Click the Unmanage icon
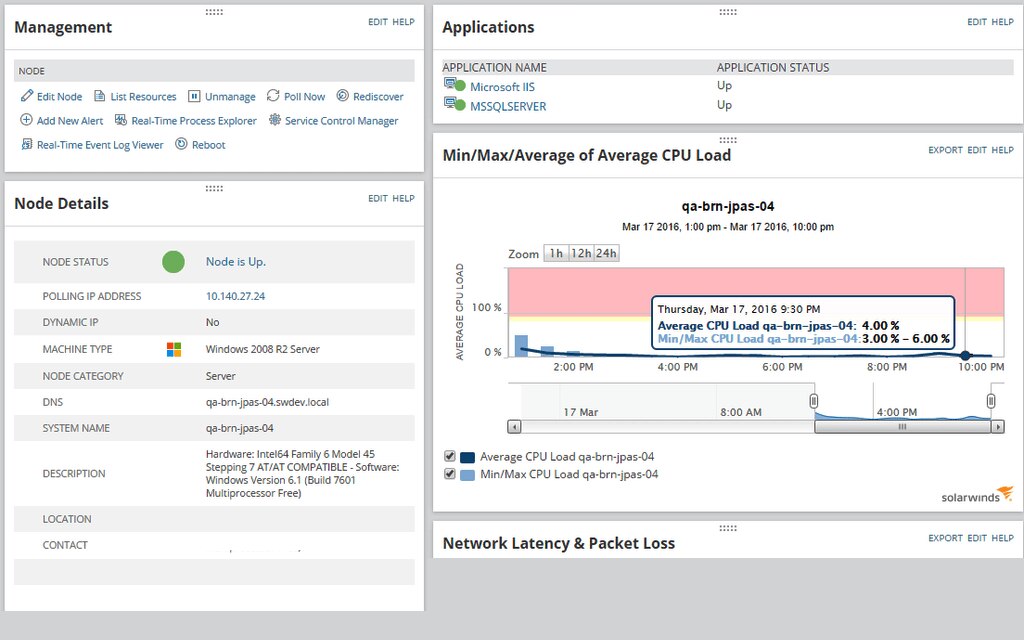The width and height of the screenshot is (1024, 640). 194,97
